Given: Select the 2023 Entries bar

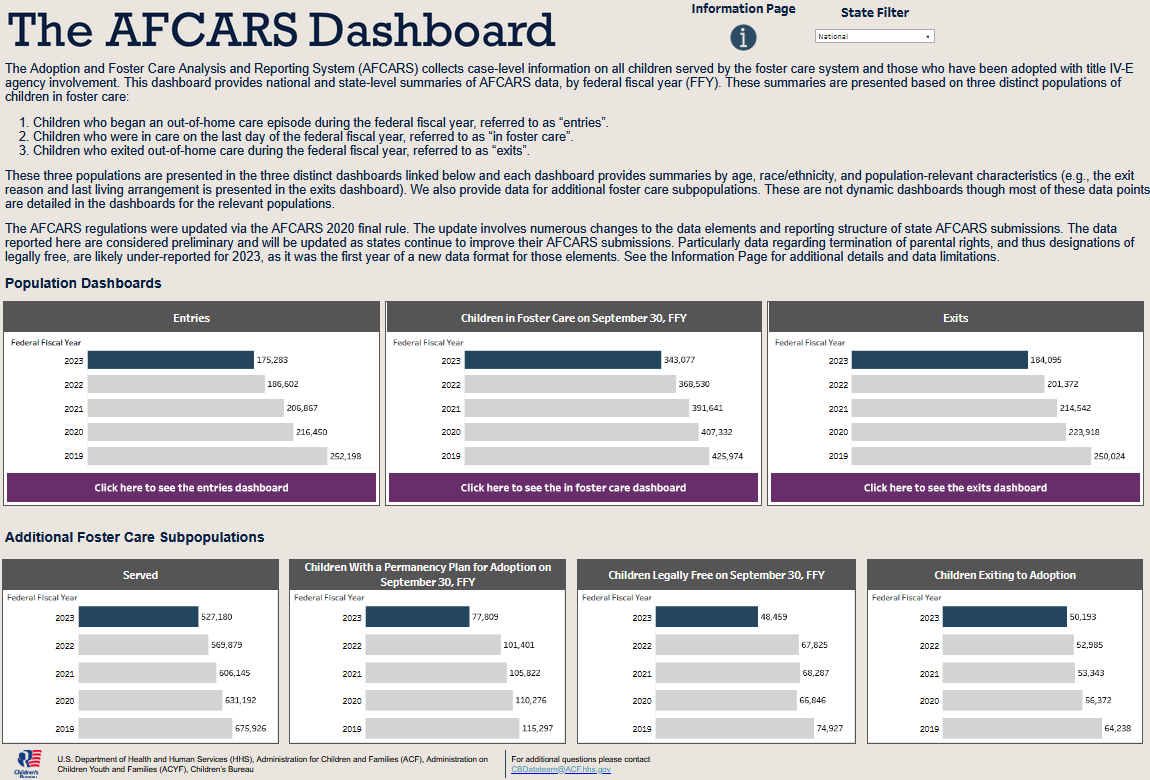Looking at the screenshot, I should click(x=170, y=360).
